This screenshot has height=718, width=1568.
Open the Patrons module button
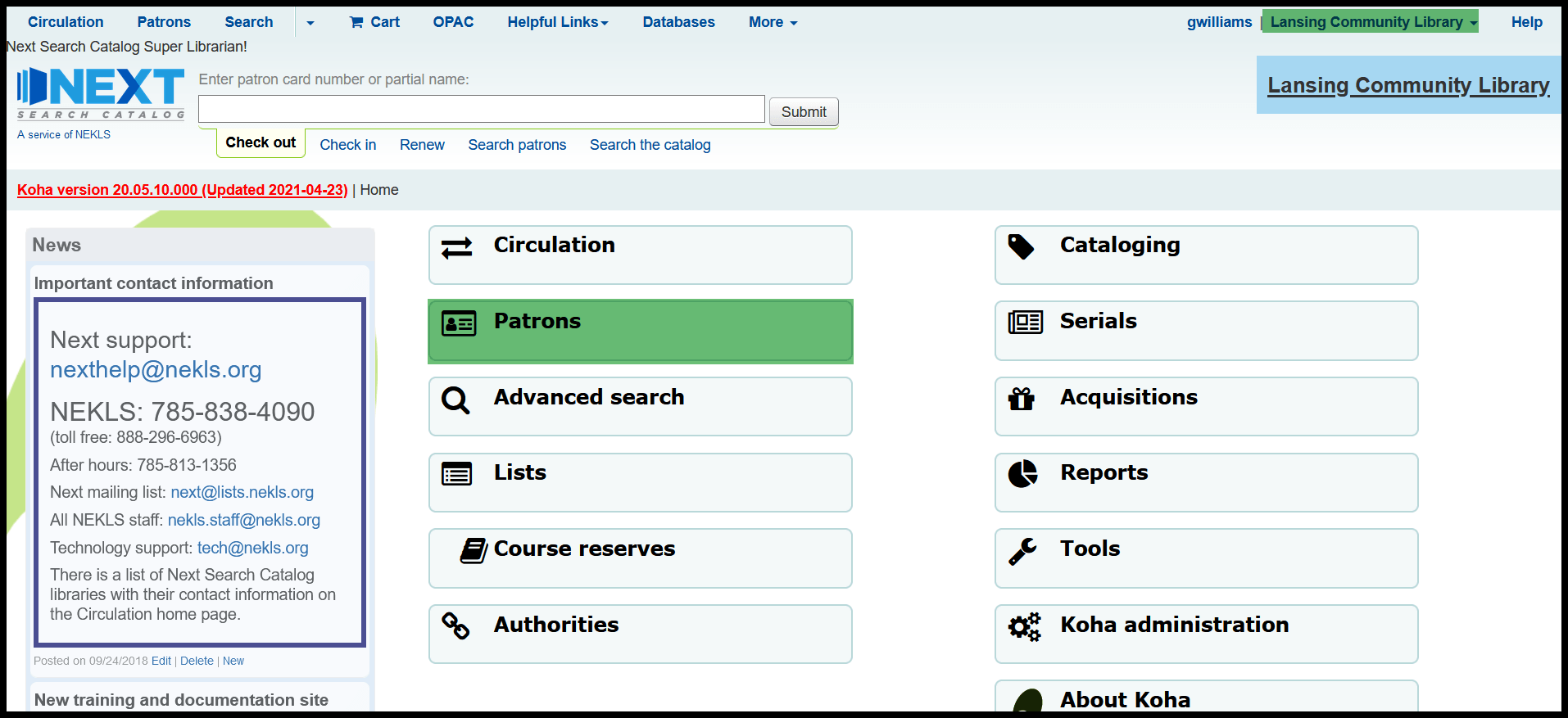coord(641,332)
